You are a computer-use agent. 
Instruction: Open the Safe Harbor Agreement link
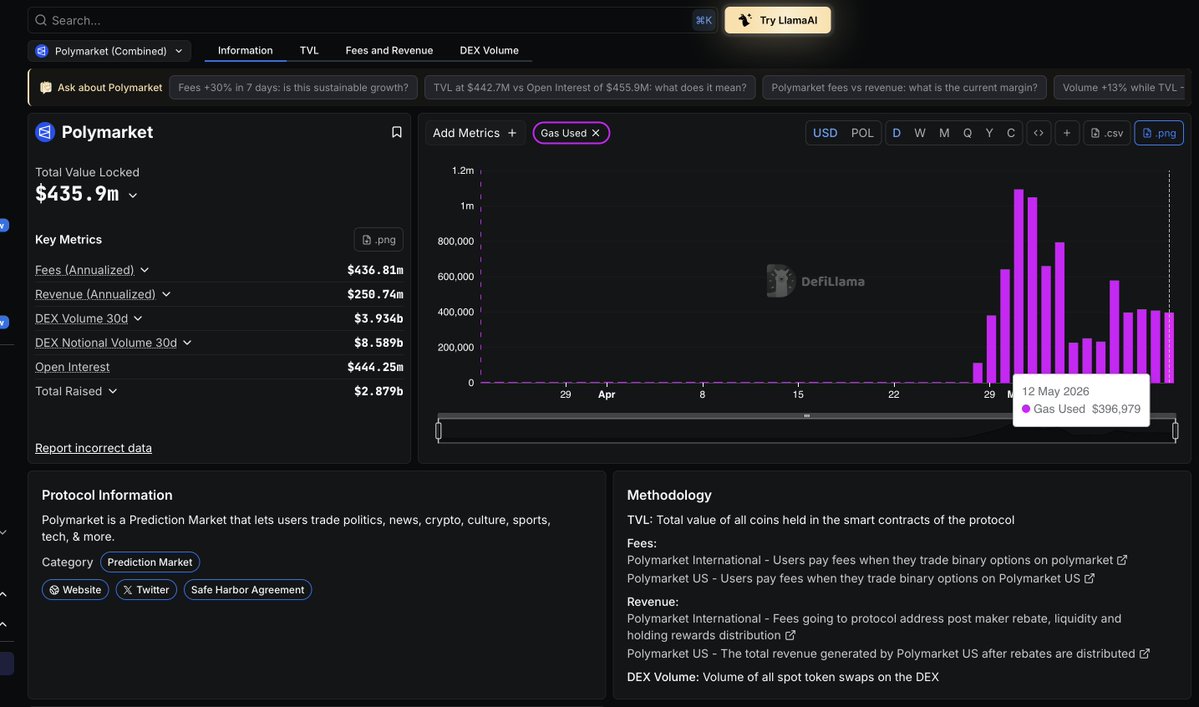coord(247,589)
